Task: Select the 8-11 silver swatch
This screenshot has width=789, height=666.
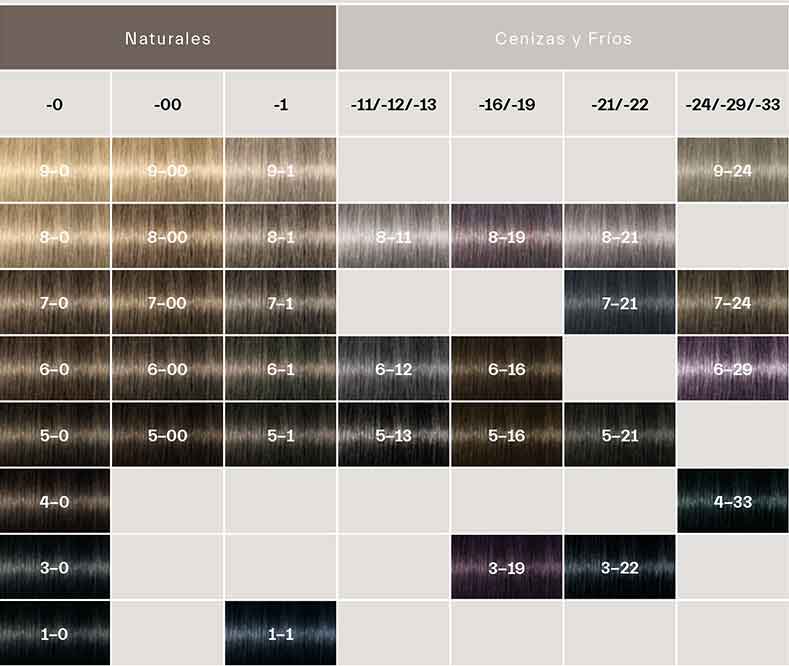Action: pos(393,236)
